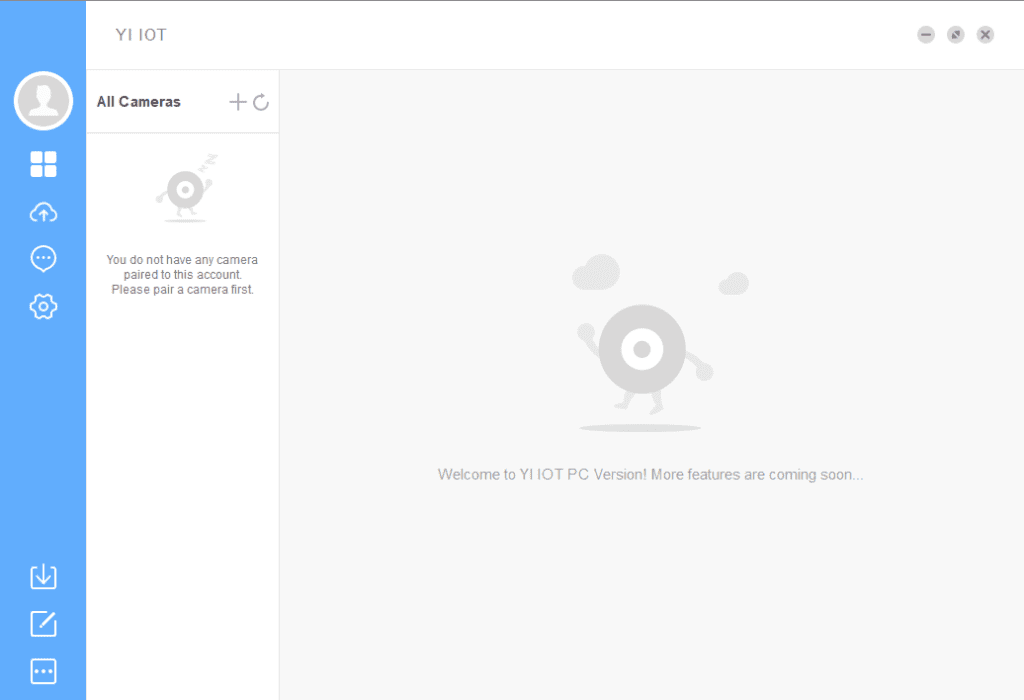Open the downloads icon in sidebar
Image resolution: width=1024 pixels, height=700 pixels.
coord(43,577)
